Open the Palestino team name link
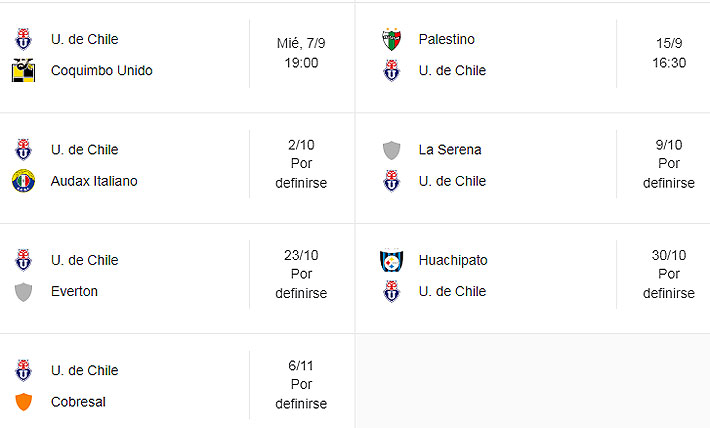Image resolution: width=710 pixels, height=428 pixels. [446, 40]
